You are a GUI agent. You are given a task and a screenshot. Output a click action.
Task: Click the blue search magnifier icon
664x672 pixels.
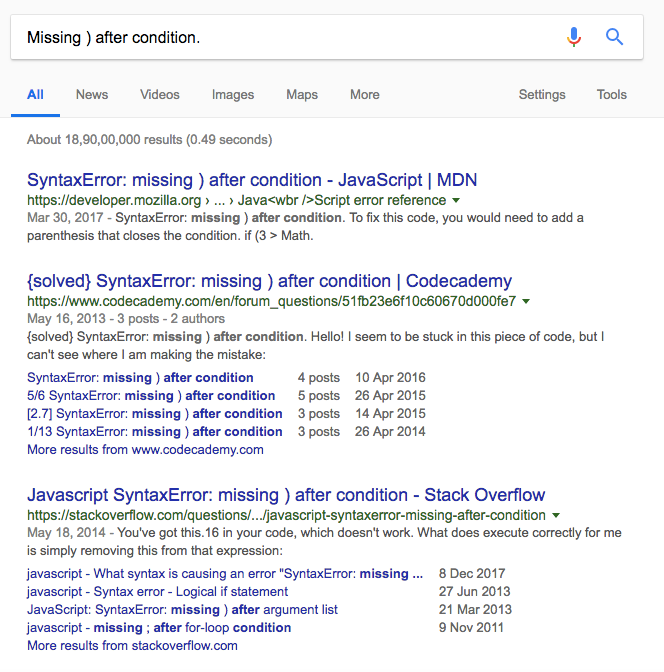[x=614, y=37]
